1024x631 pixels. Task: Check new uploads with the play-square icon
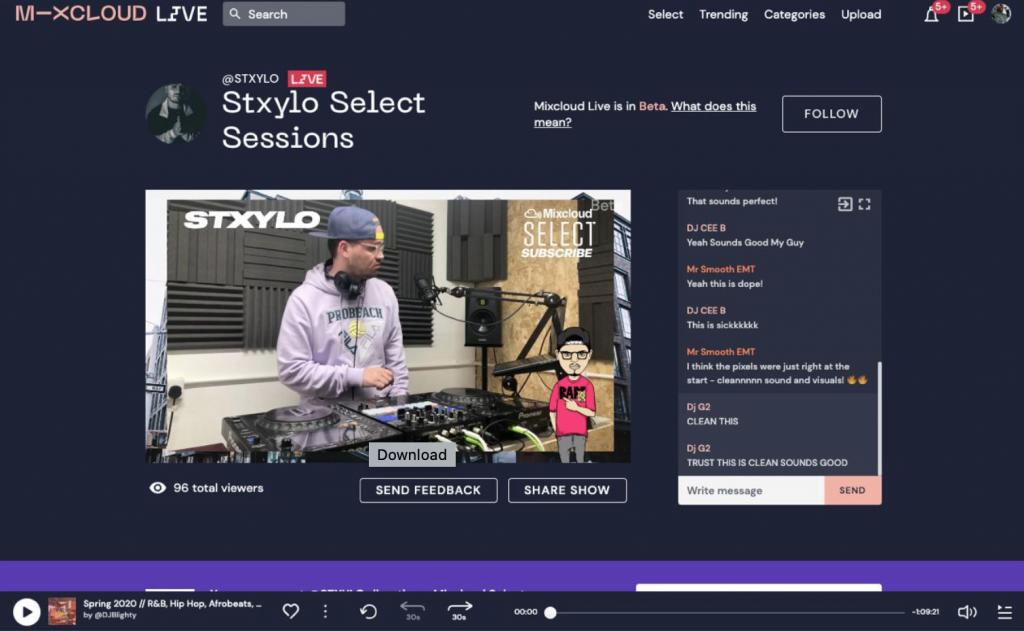(965, 14)
